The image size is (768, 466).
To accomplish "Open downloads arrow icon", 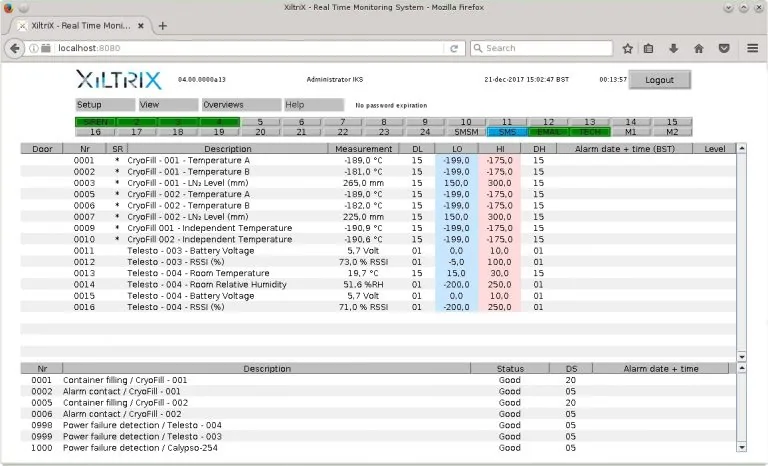I will point(673,48).
